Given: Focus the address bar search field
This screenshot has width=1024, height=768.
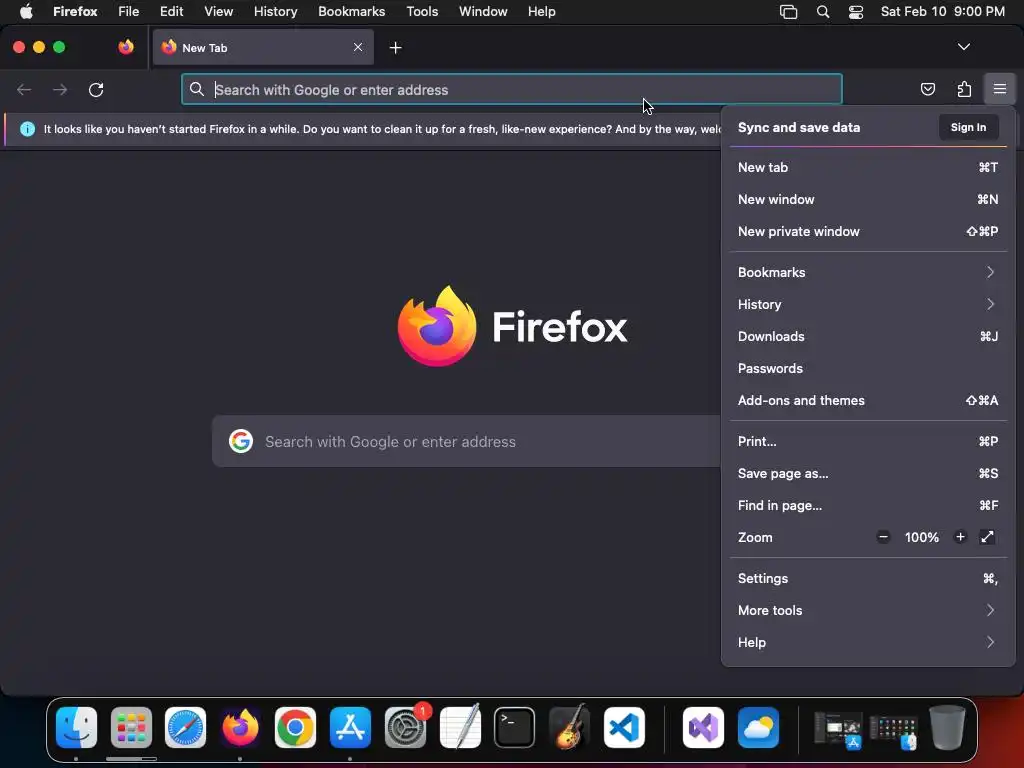Looking at the screenshot, I should 511,89.
